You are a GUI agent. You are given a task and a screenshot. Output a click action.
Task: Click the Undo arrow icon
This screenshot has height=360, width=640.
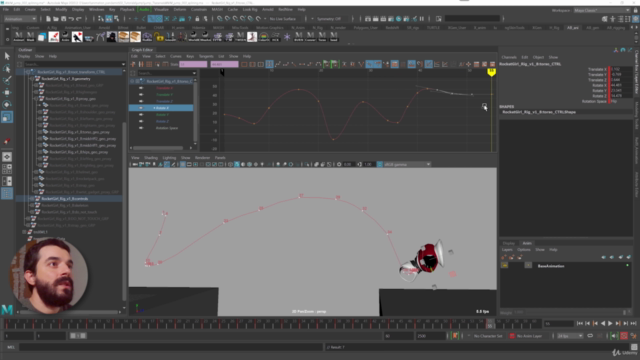[x=71, y=19]
